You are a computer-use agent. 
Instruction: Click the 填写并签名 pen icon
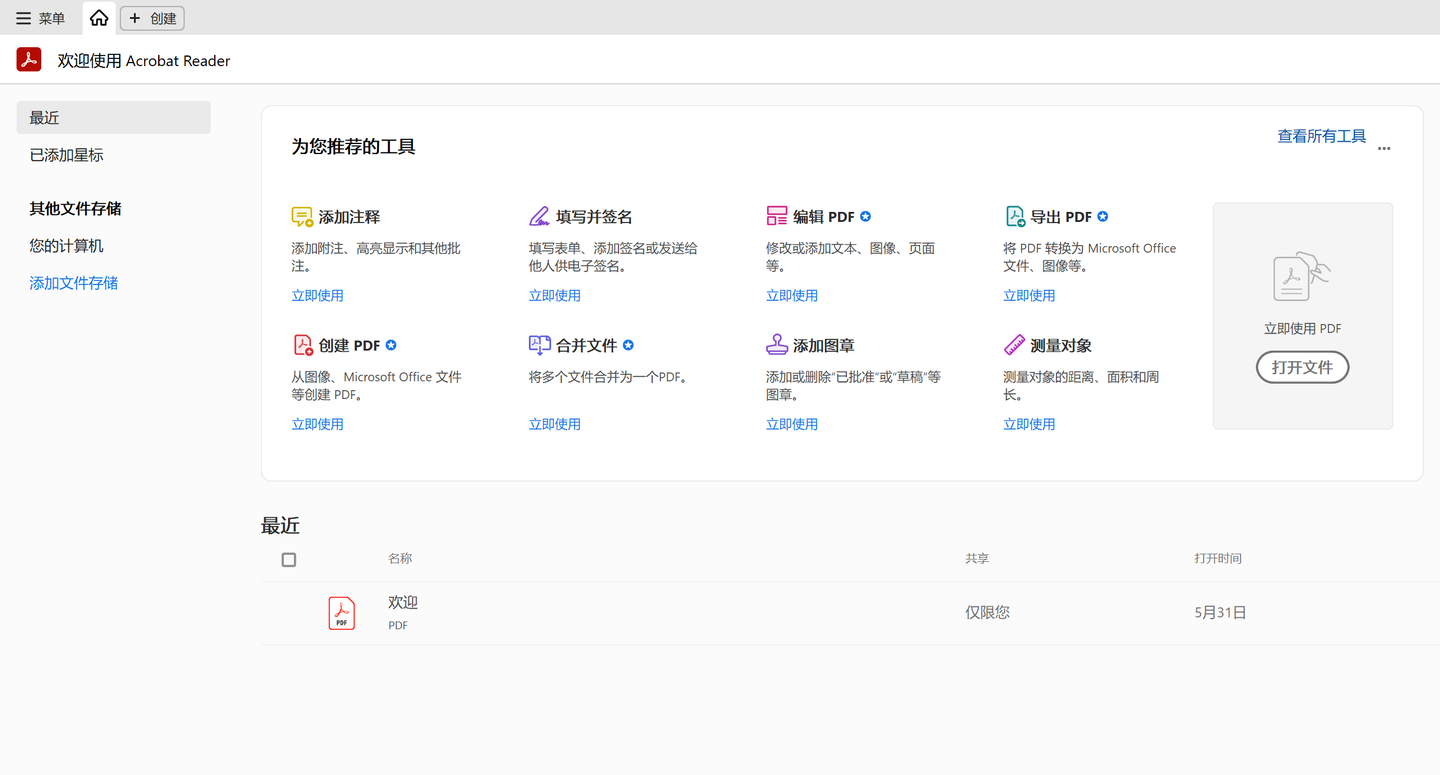coord(539,217)
